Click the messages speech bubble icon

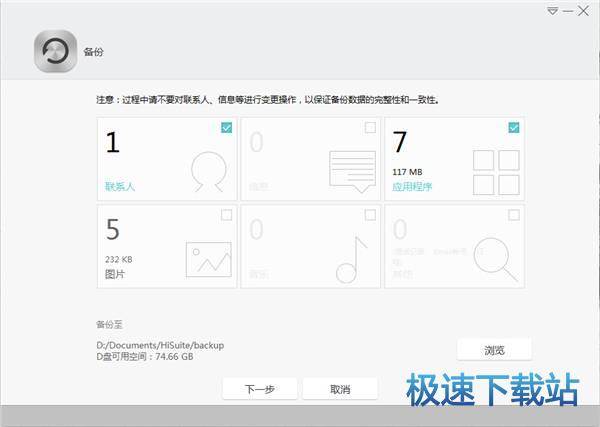tap(352, 172)
